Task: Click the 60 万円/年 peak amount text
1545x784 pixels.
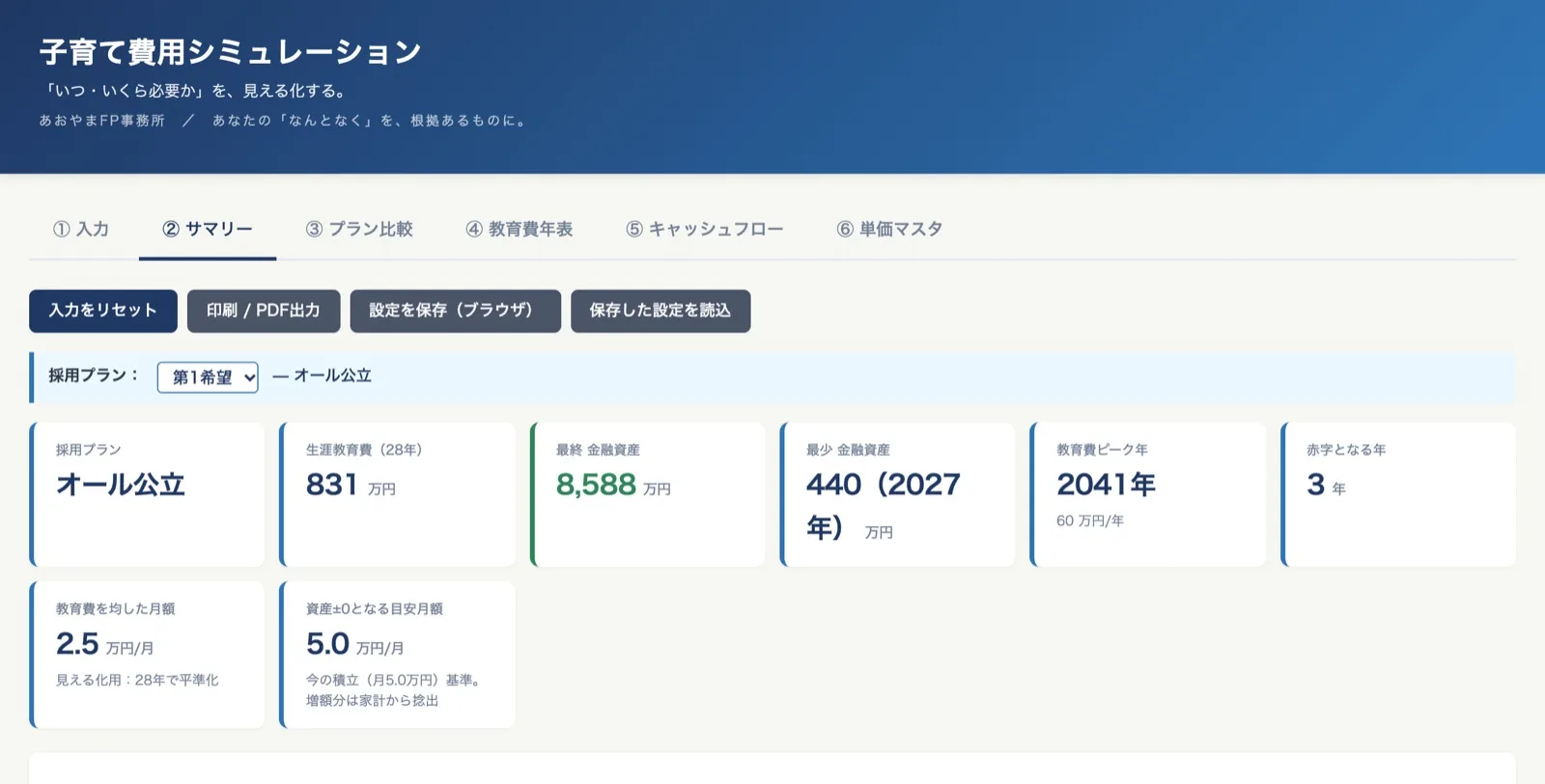Action: tap(1090, 520)
